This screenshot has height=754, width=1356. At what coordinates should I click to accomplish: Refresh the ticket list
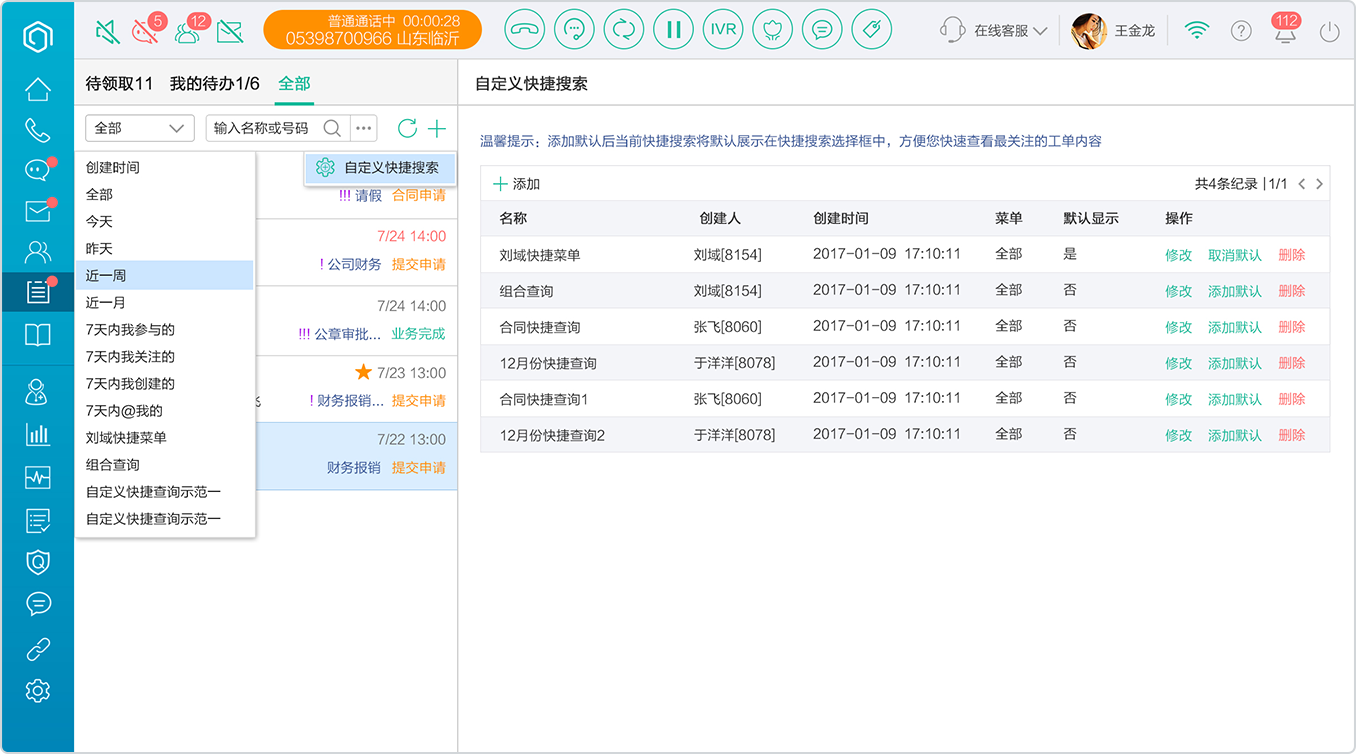[x=407, y=128]
